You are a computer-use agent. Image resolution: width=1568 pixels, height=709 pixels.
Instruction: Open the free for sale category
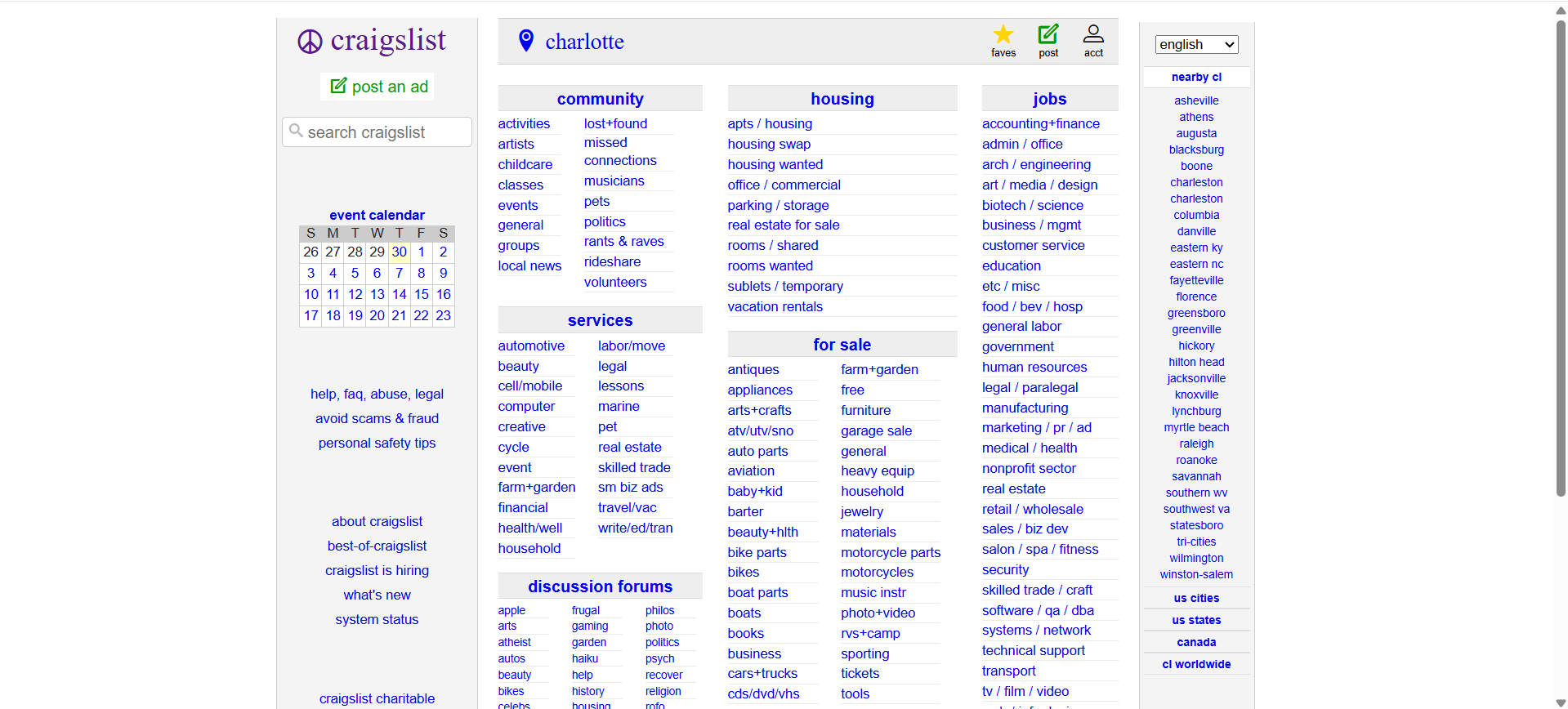pos(852,390)
